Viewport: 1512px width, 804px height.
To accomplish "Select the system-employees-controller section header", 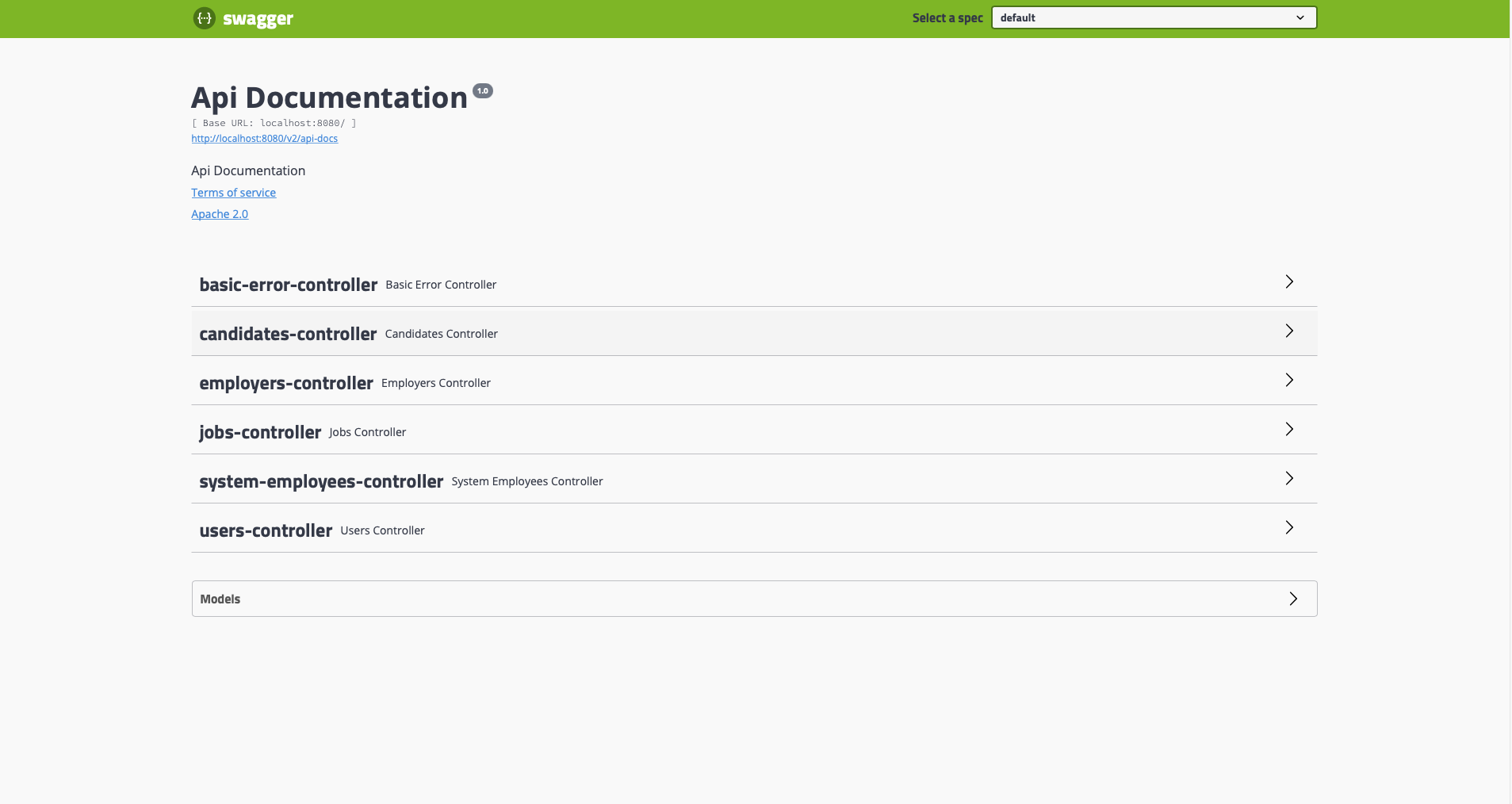I will pos(320,481).
